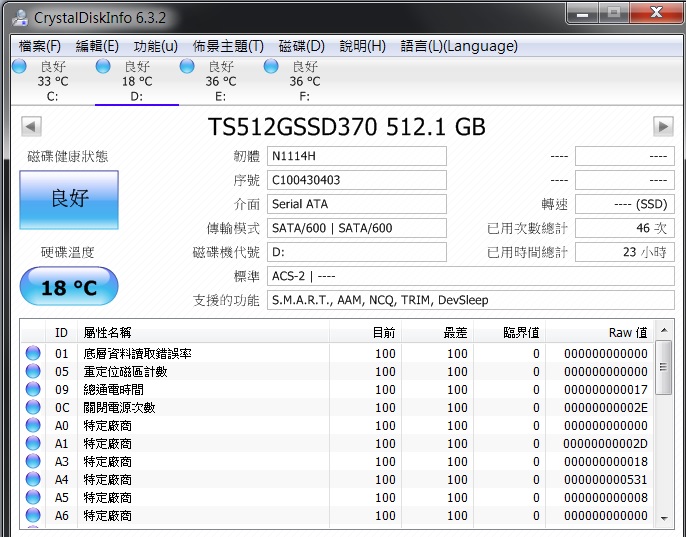Click the ID column header
This screenshot has width=686, height=537.
tap(61, 333)
